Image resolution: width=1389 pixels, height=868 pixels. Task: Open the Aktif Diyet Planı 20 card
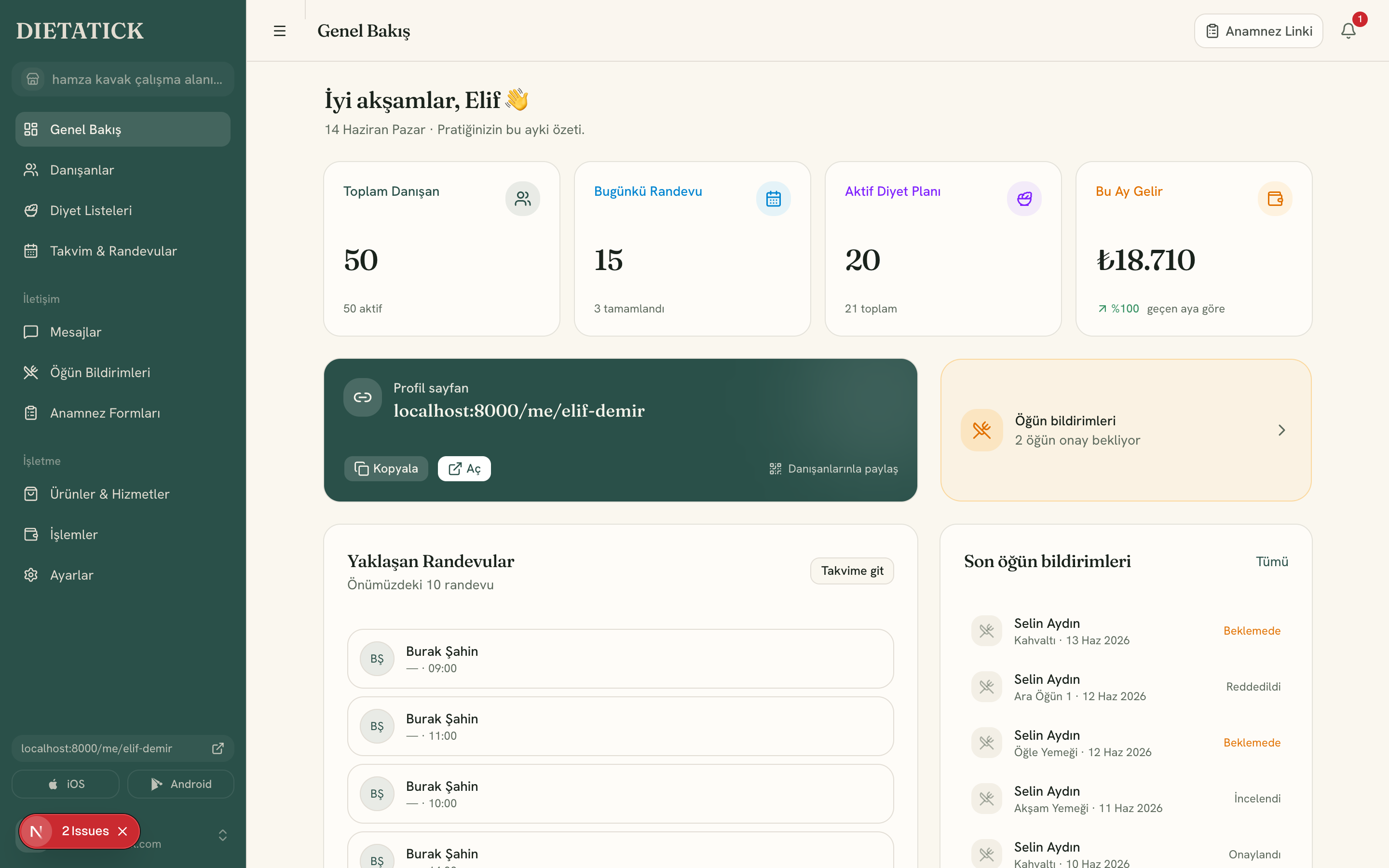943,248
